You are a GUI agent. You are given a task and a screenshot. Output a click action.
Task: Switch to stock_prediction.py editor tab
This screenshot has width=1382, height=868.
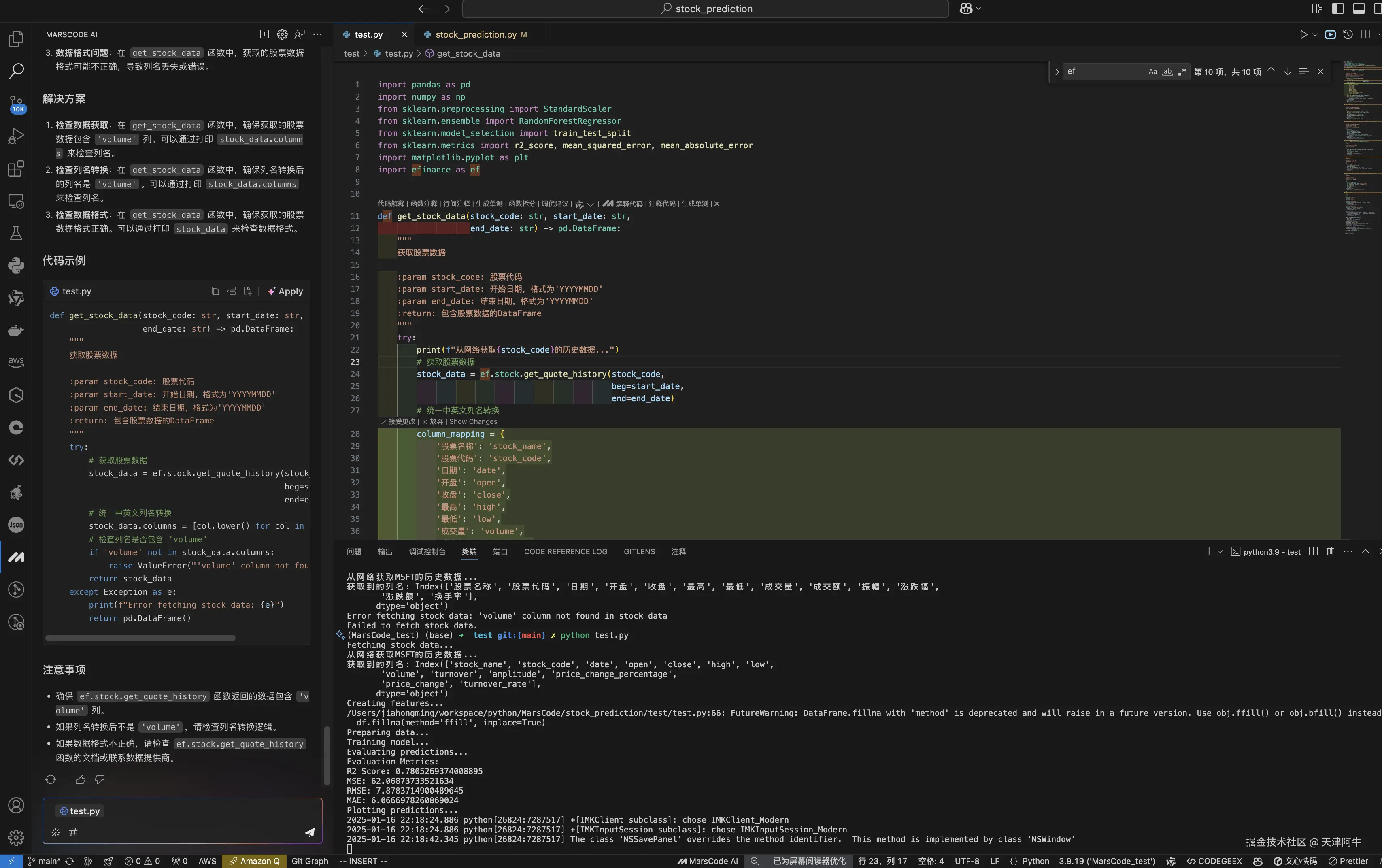(476, 34)
